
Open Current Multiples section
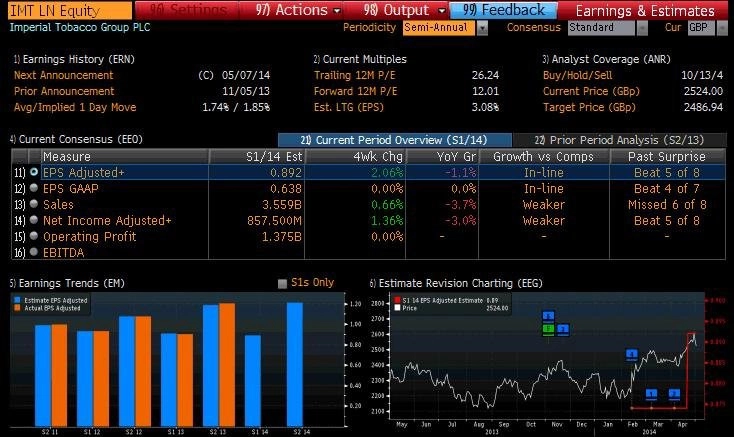(x=360, y=59)
